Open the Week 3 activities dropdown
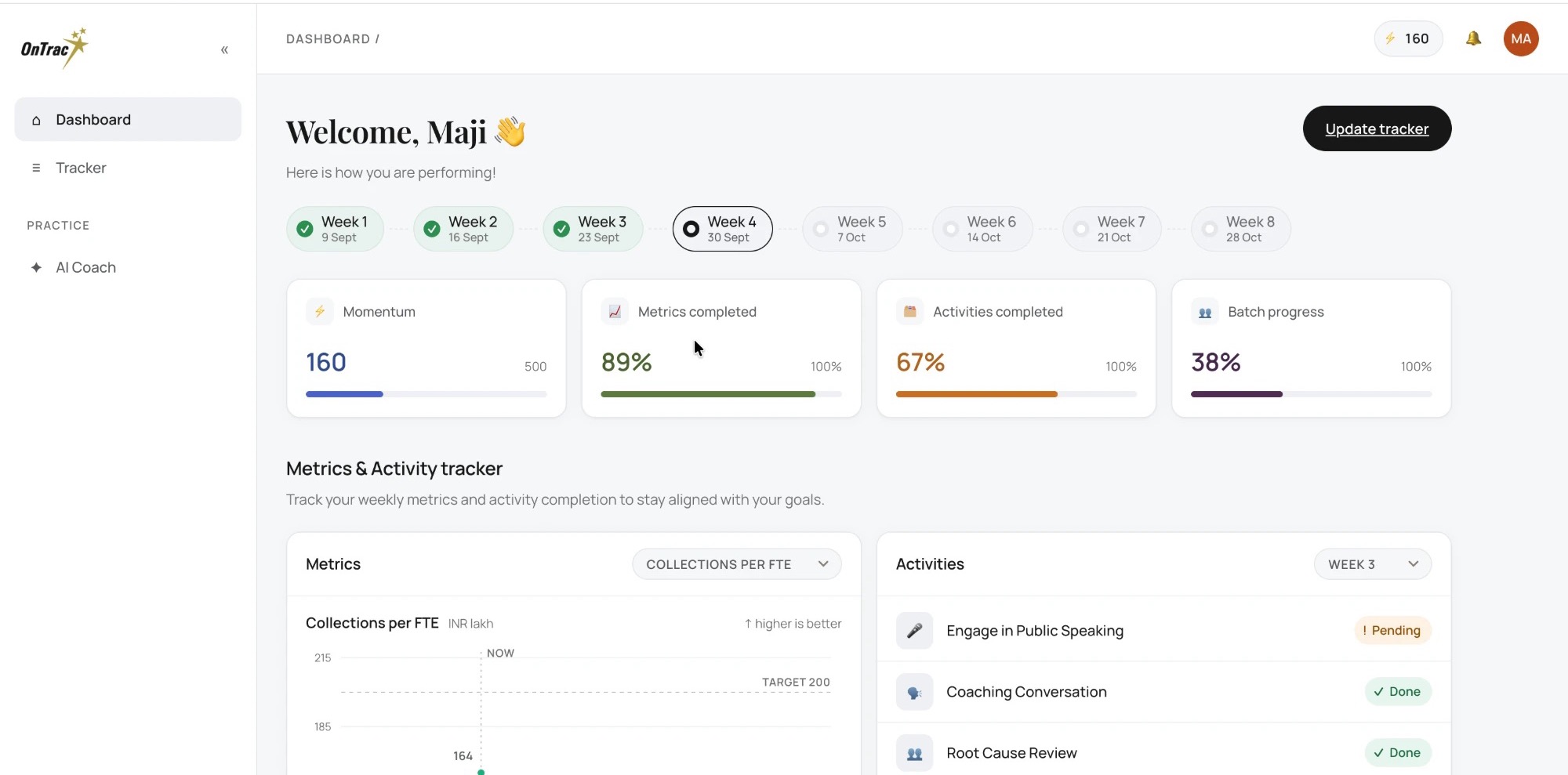This screenshot has width=1568, height=775. click(x=1373, y=564)
